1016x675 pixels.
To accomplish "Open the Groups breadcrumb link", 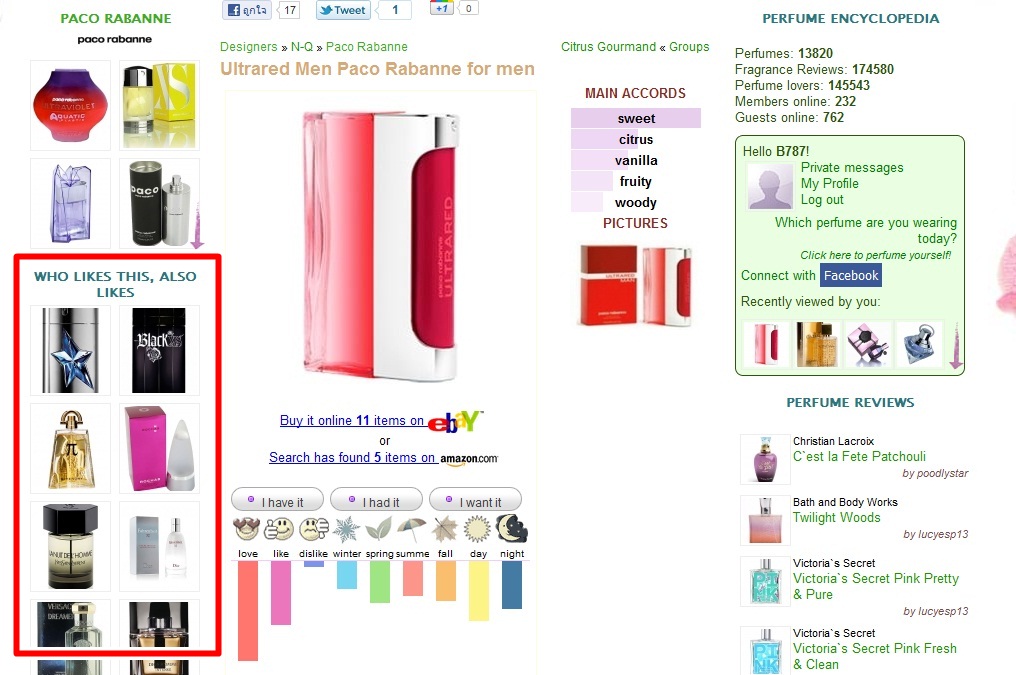I will tap(689, 47).
